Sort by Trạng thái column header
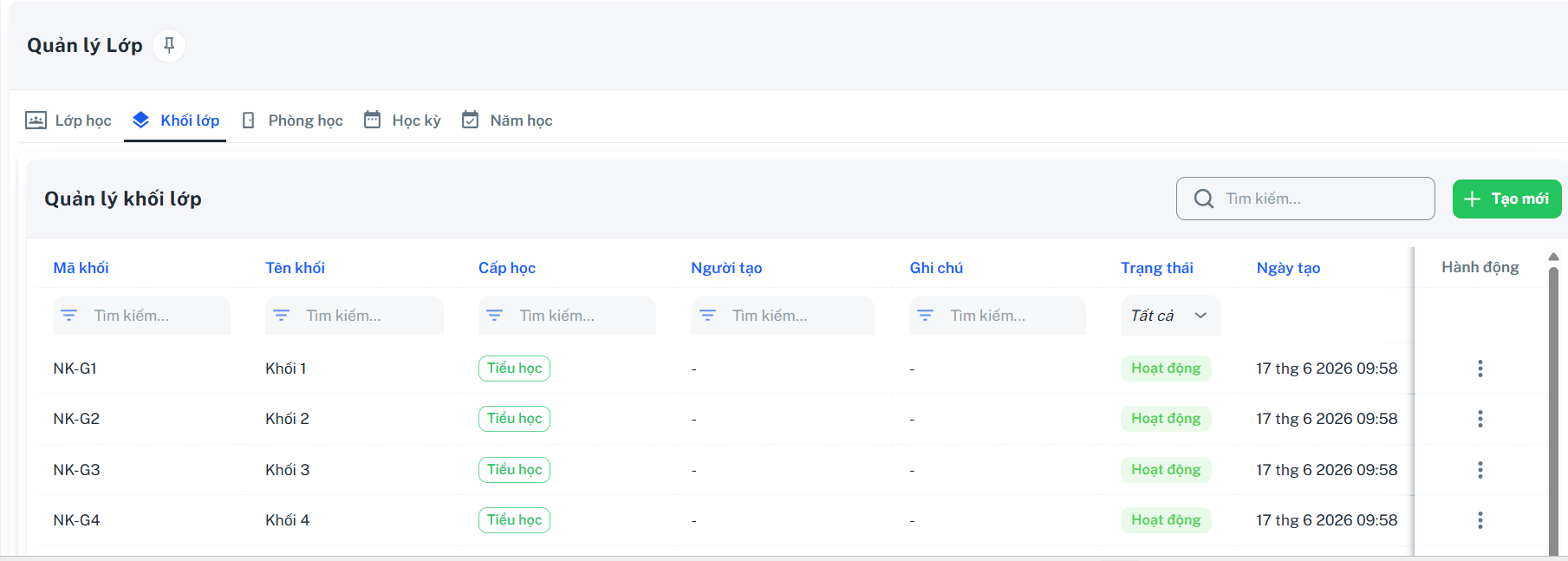This screenshot has height=561, width=1568. (x=1156, y=268)
